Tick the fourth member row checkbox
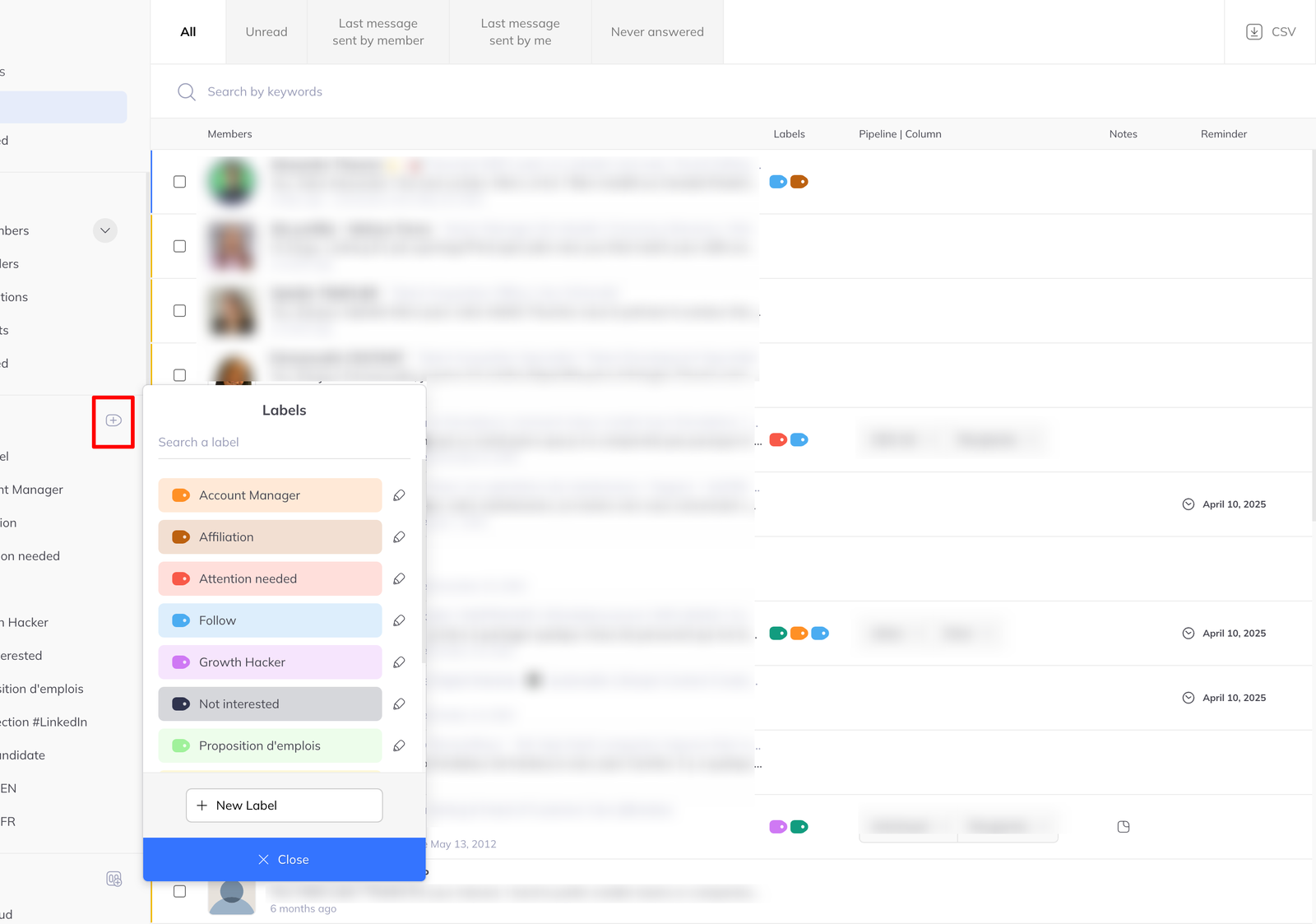This screenshot has width=1316, height=924. point(179,375)
